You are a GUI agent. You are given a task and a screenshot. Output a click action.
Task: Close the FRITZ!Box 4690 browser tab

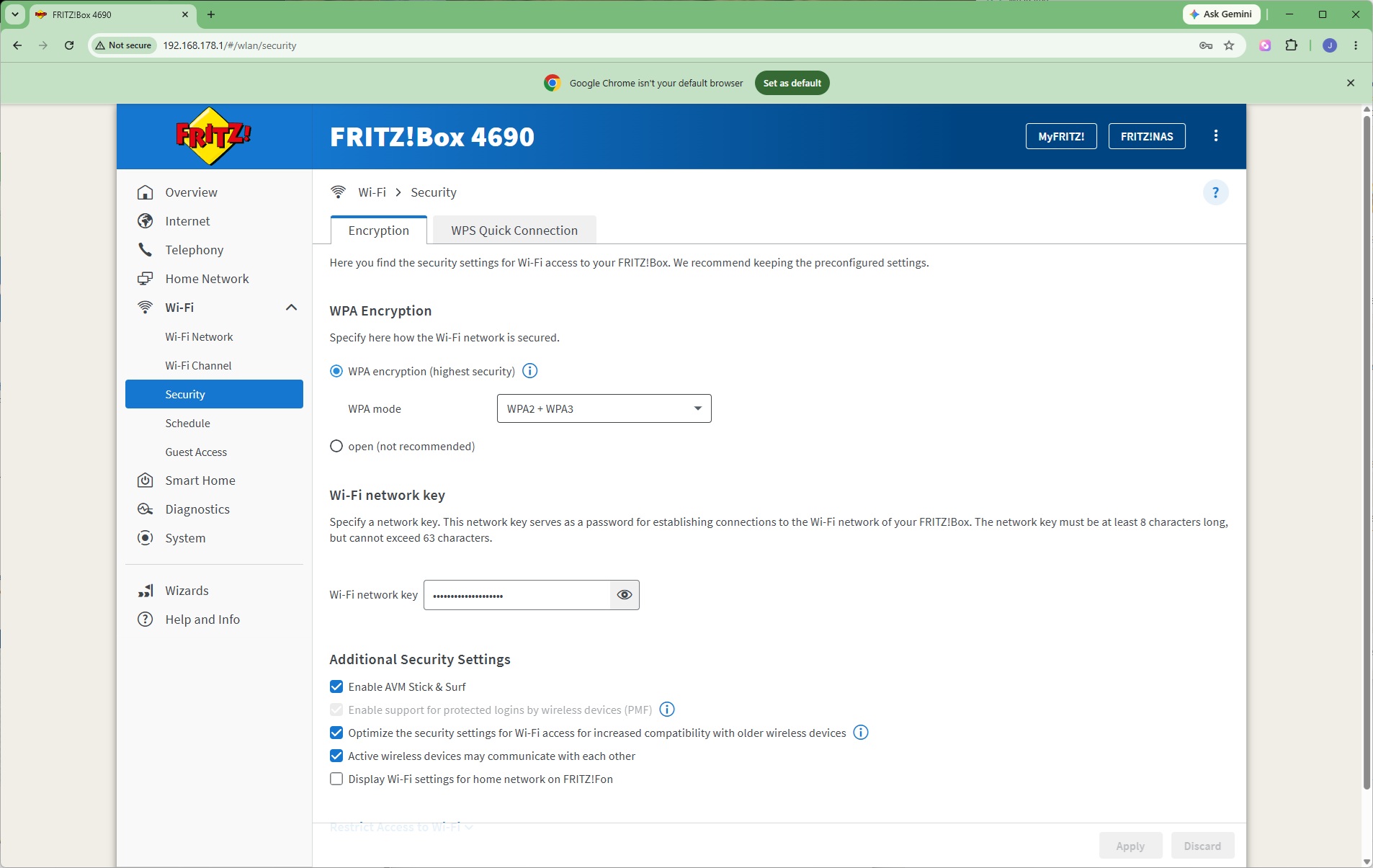[185, 14]
